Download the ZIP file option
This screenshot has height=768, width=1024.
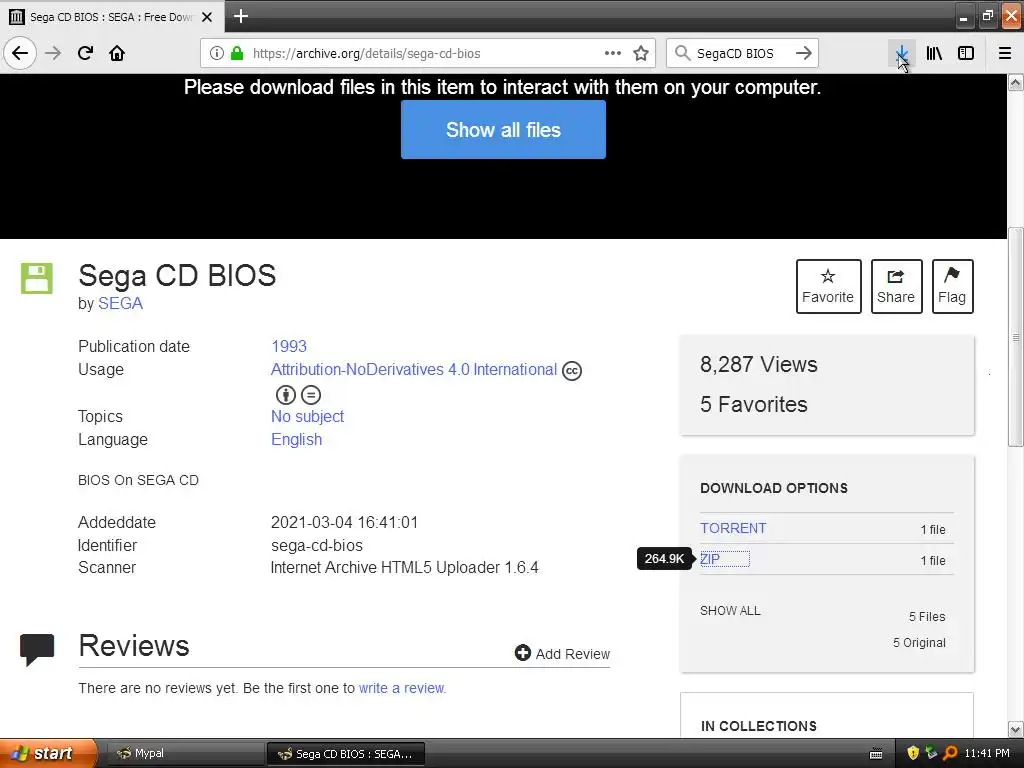[x=710, y=559]
